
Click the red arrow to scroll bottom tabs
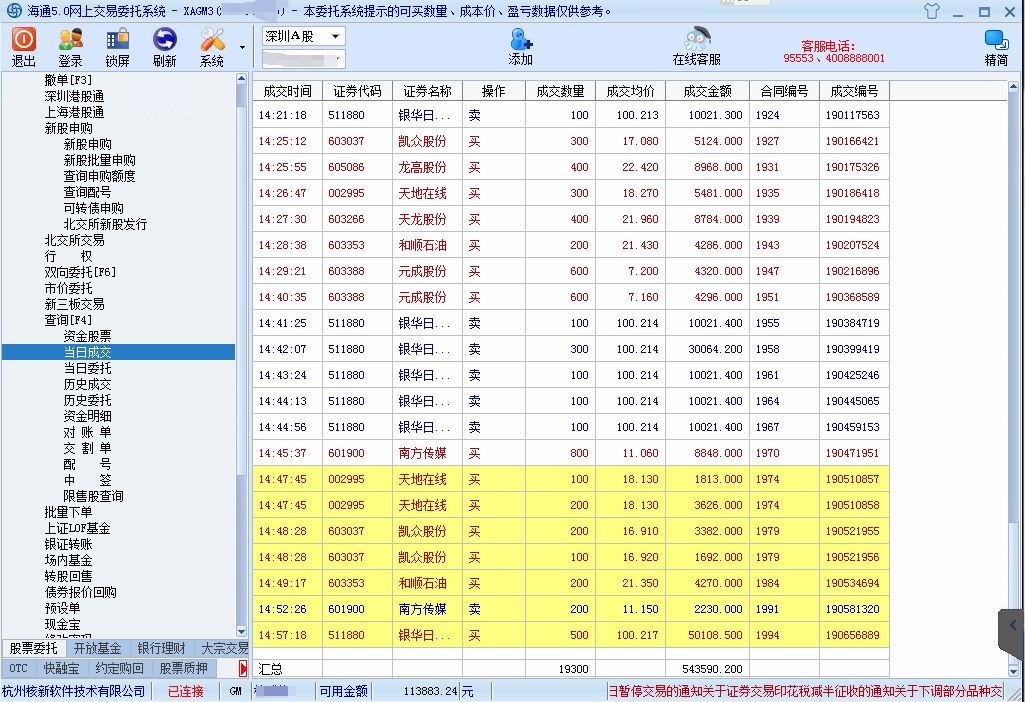point(242,668)
